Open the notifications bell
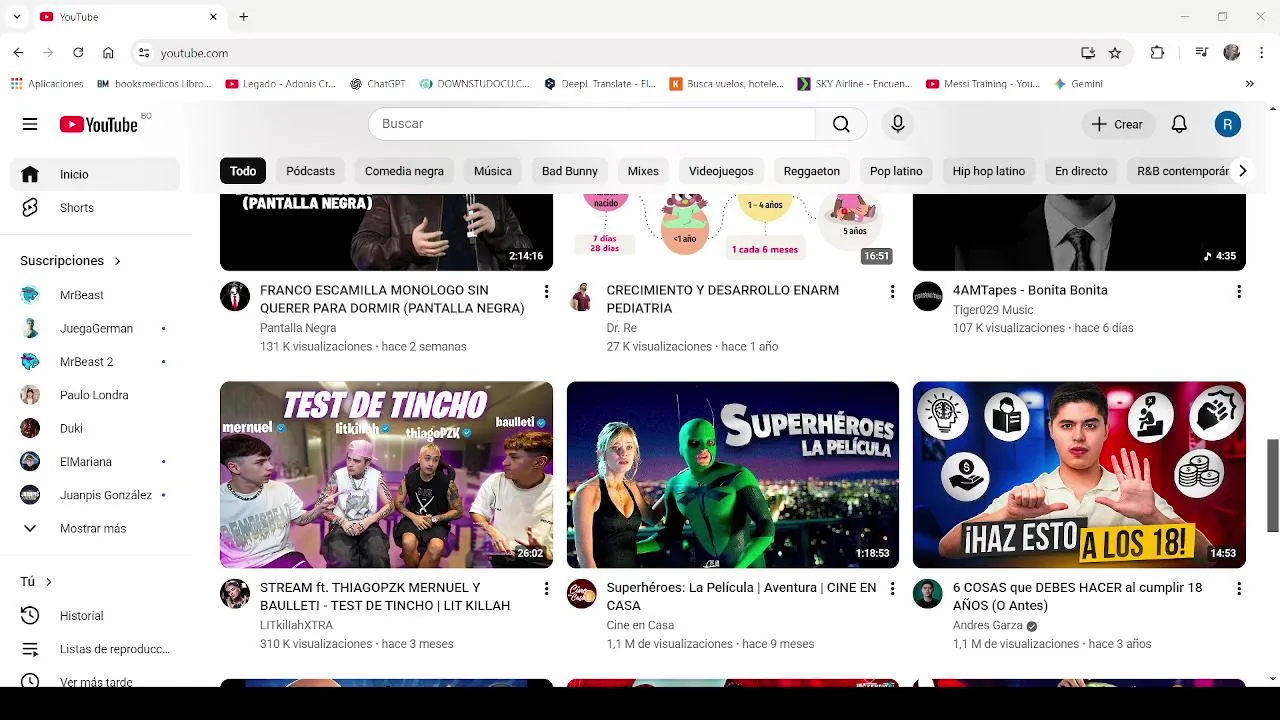The width and height of the screenshot is (1280, 720). (1179, 124)
